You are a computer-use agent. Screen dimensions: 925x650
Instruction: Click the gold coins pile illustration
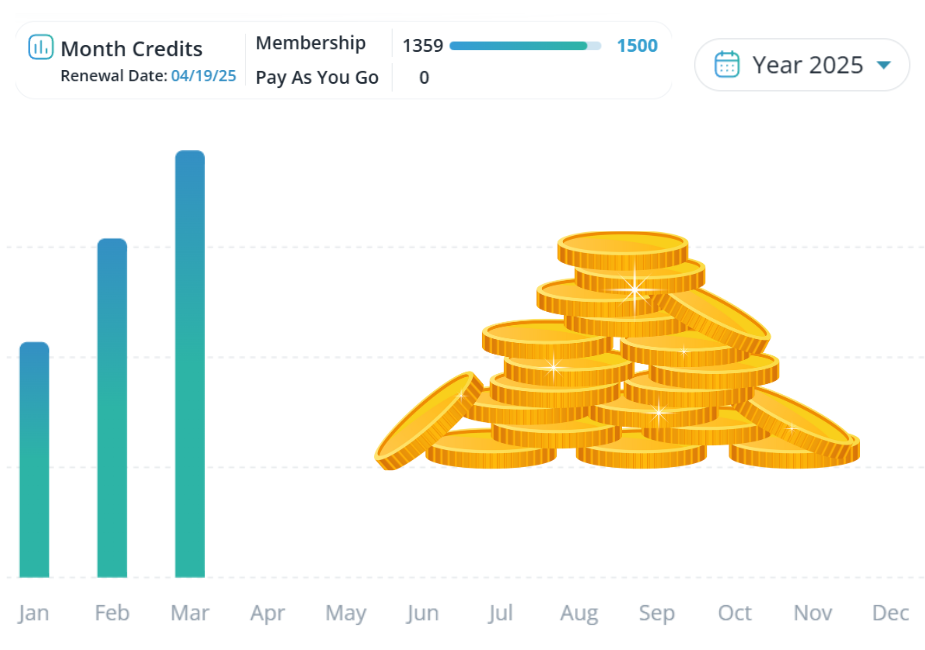(x=617, y=350)
